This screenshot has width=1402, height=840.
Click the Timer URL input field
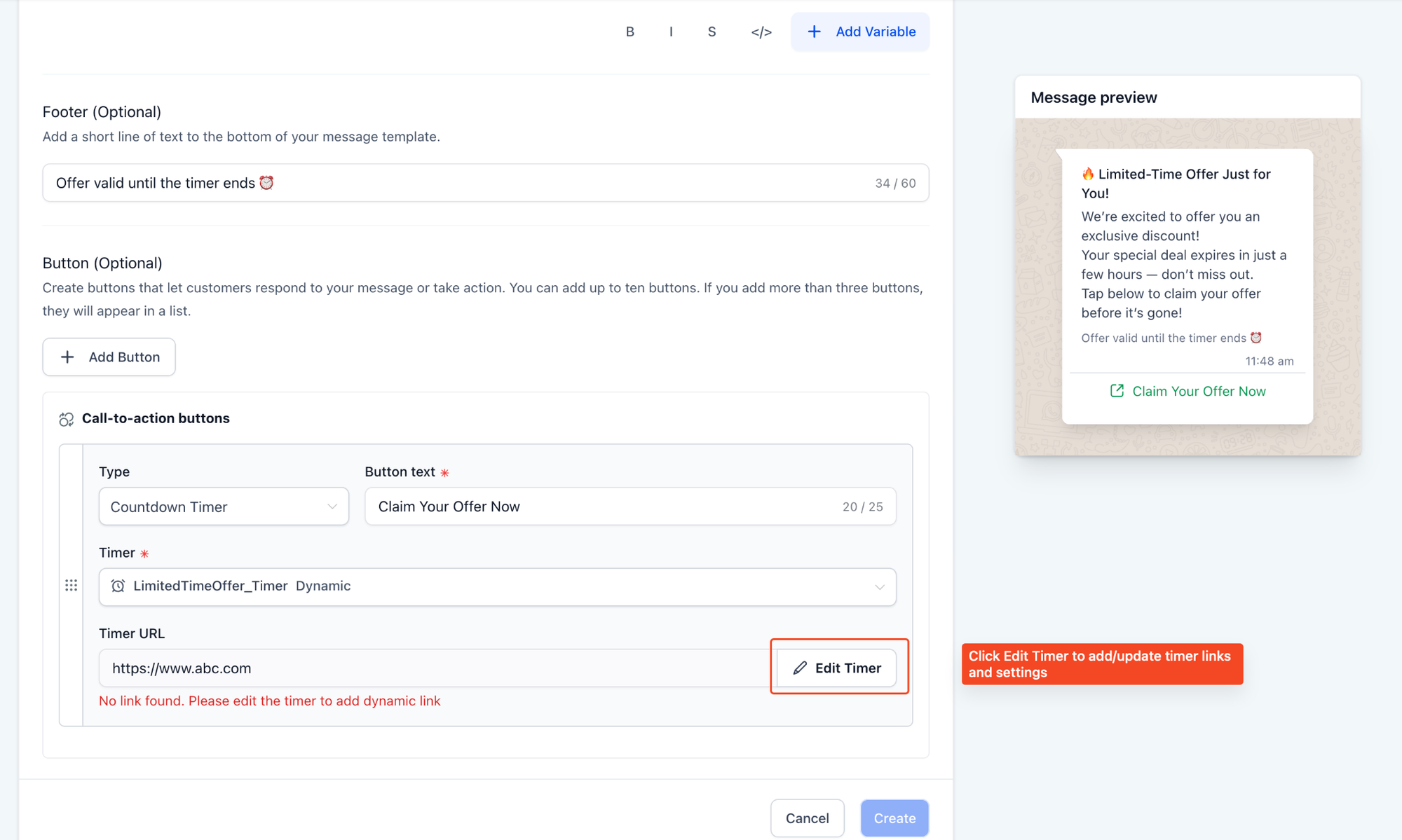tap(435, 668)
